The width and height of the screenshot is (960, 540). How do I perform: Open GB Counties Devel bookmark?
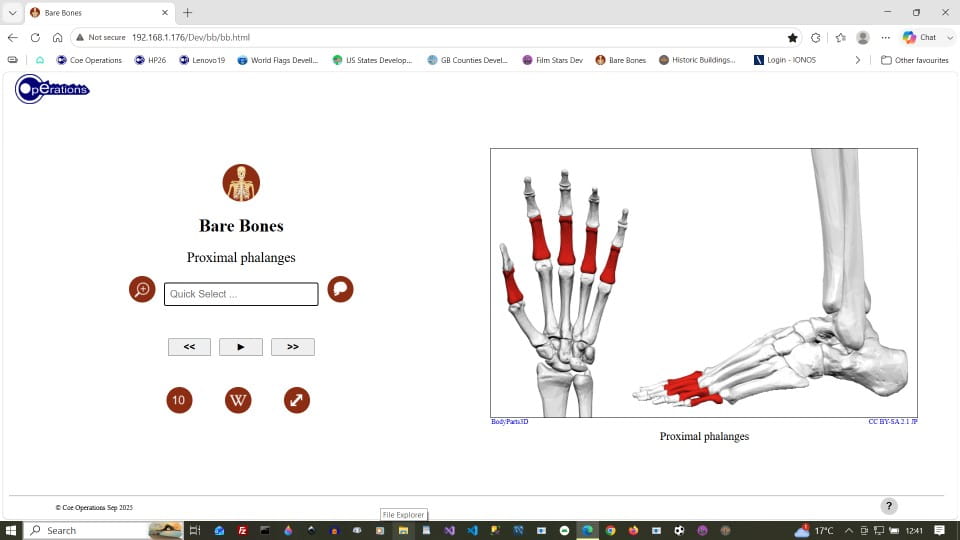click(x=468, y=60)
